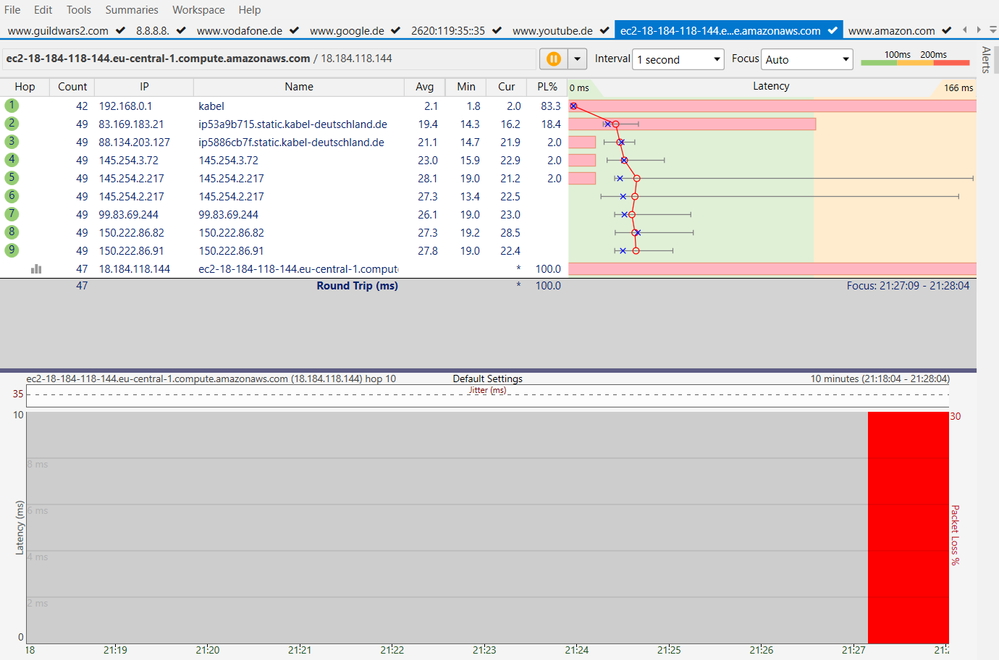Click the Jitter (ms) graph strip
This screenshot has height=660, width=999.
pyautogui.click(x=487, y=394)
